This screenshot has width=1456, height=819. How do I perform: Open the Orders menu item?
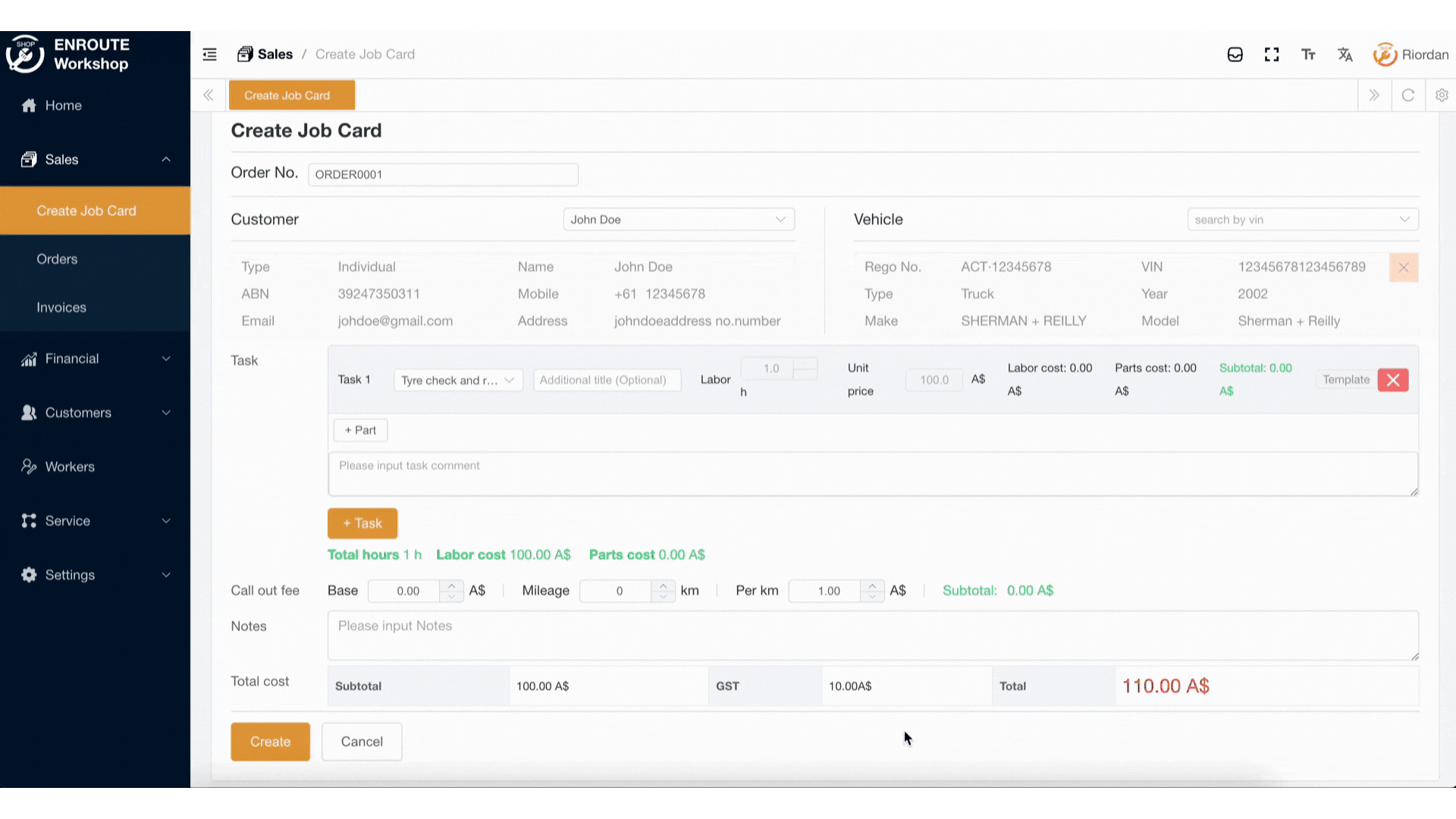click(57, 259)
